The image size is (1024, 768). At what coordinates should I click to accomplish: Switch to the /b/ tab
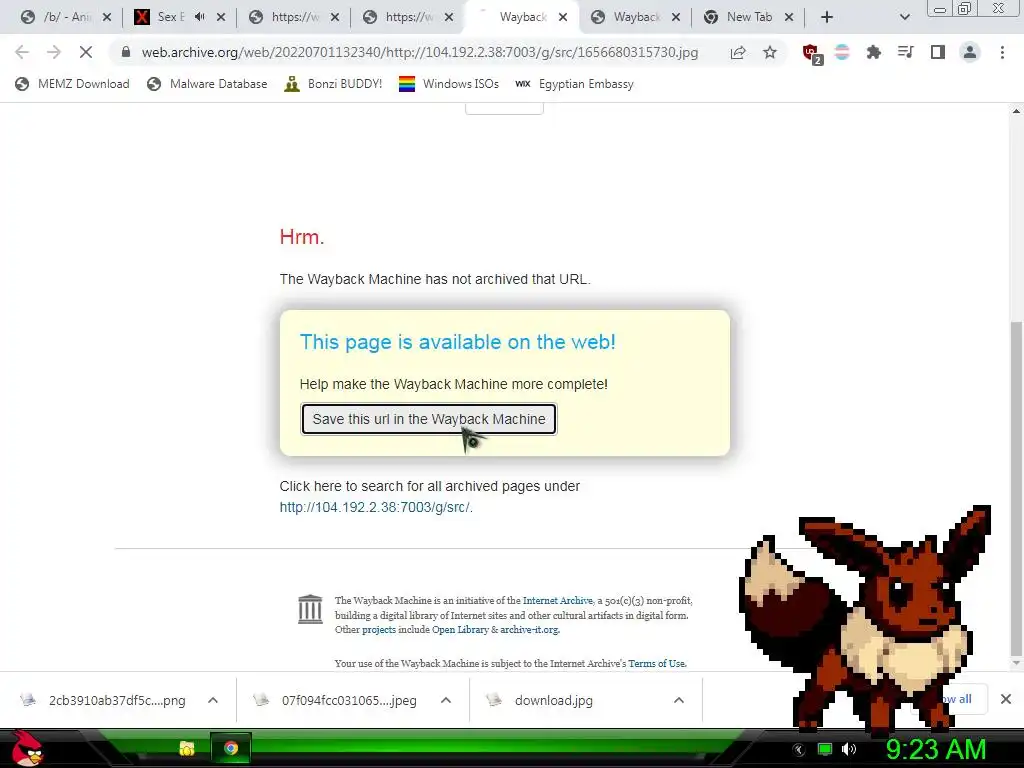pos(64,17)
